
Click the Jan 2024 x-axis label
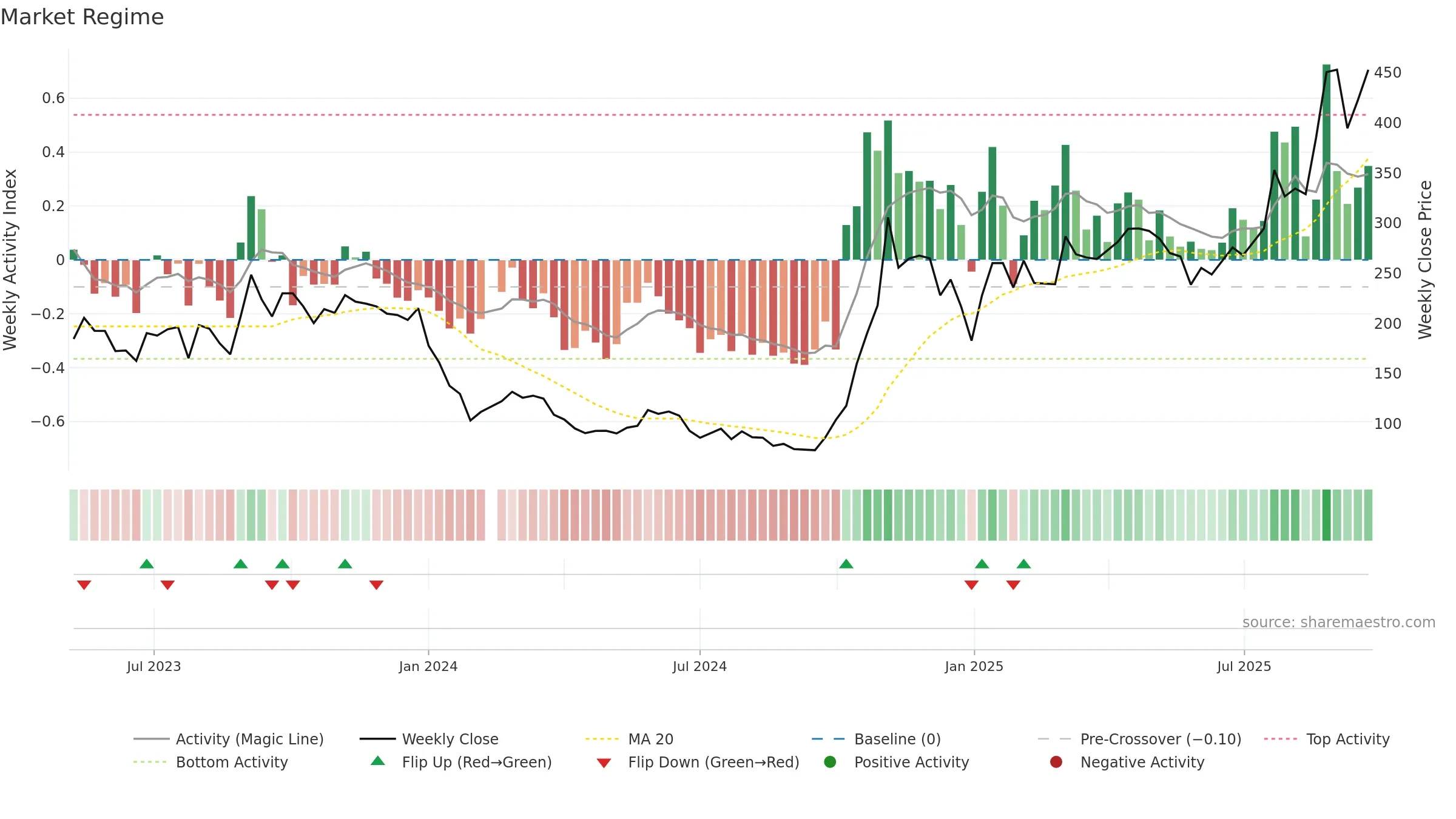coord(428,666)
